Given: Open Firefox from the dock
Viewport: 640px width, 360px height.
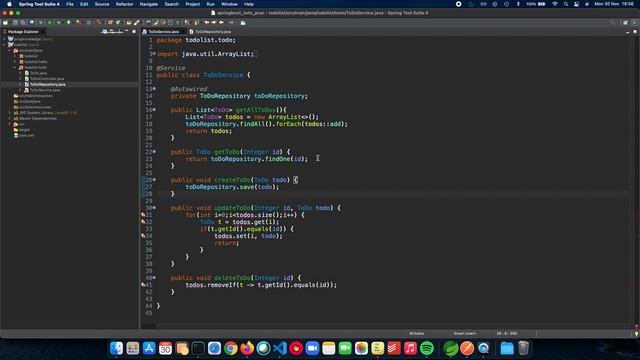Looking at the screenshot, I should click(x=247, y=348).
